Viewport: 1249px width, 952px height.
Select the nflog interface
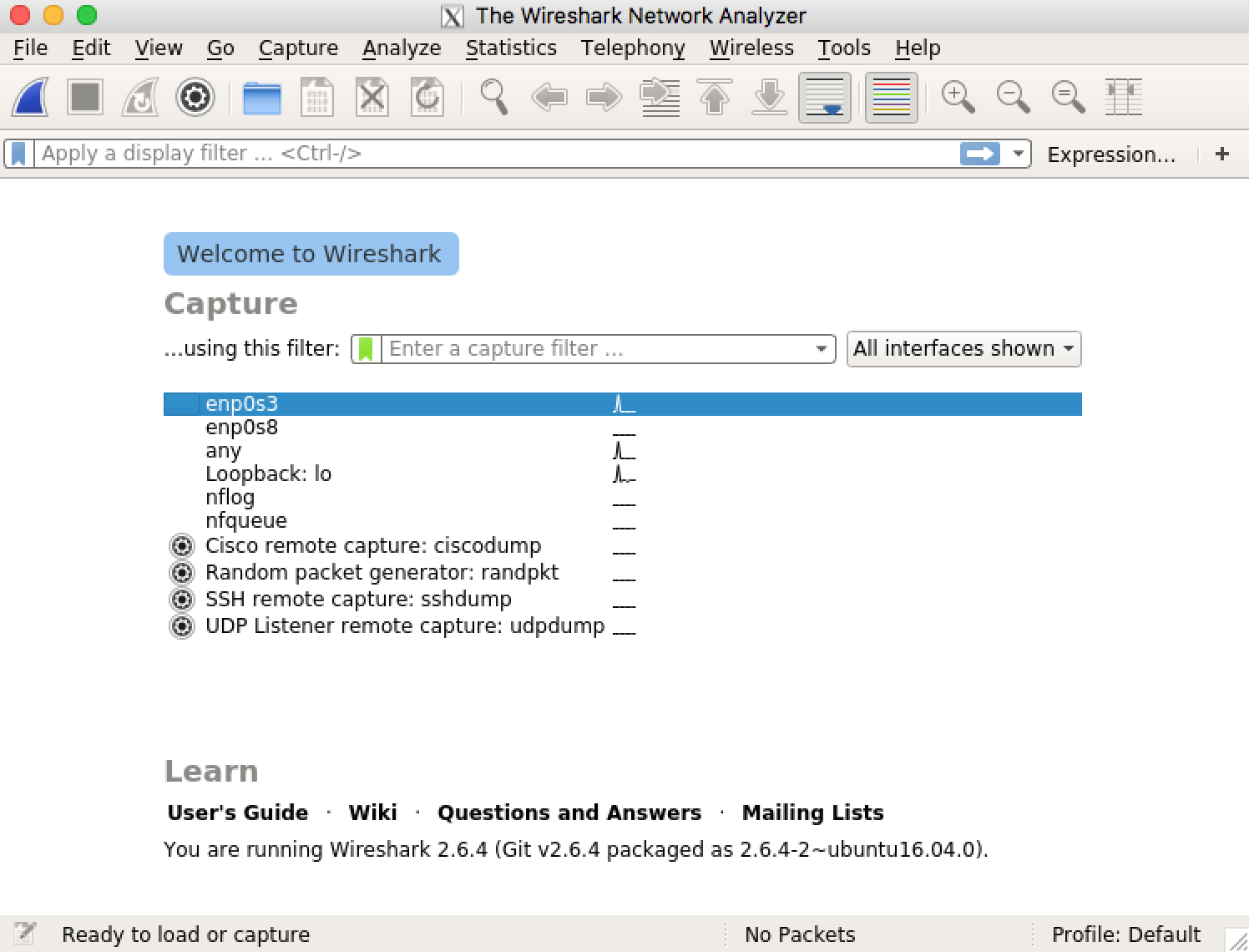point(623,498)
